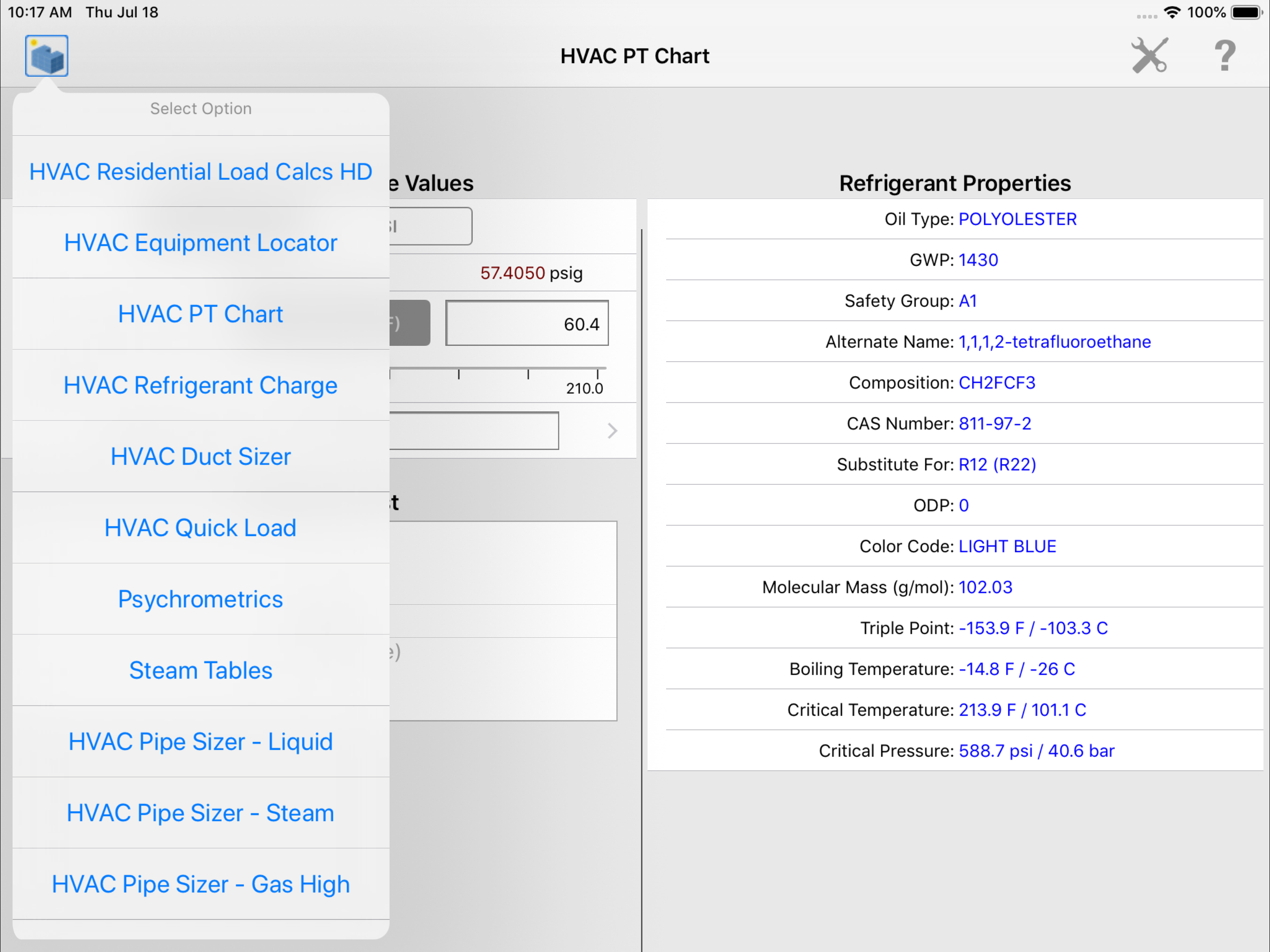The width and height of the screenshot is (1270, 952).
Task: Open help with the question mark icon
Action: pos(1224,56)
